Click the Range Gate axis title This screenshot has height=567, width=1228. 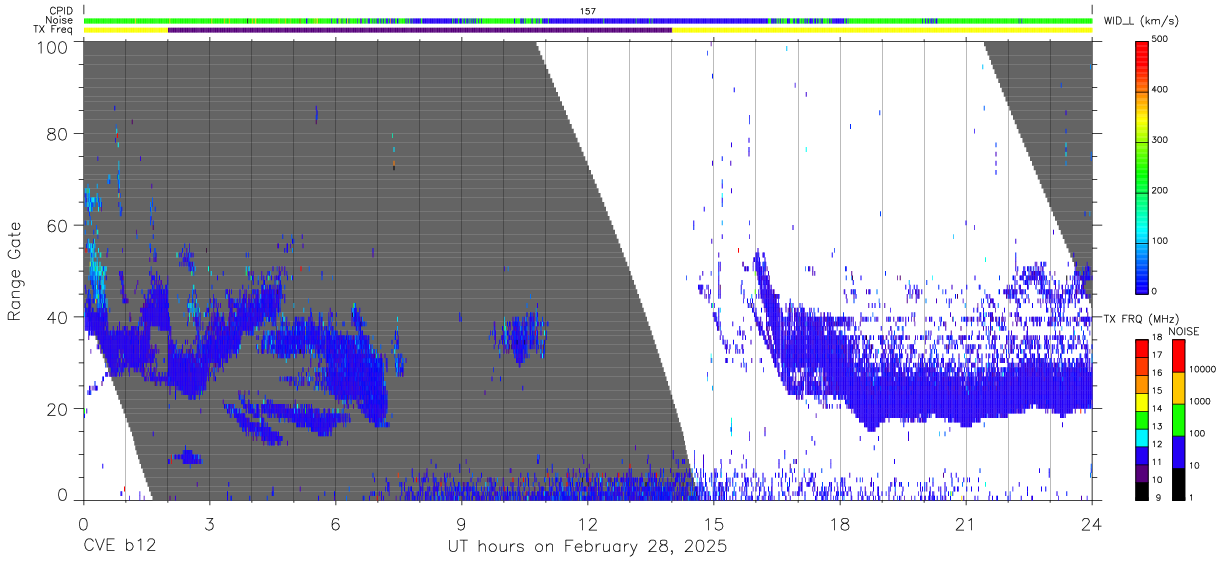tap(15, 272)
